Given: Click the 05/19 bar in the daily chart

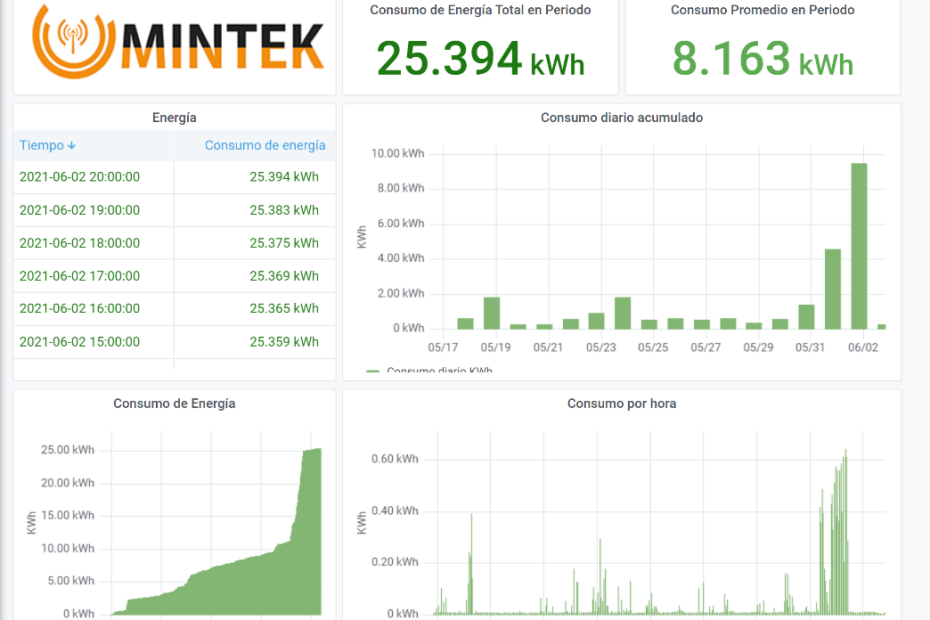Looking at the screenshot, I should pyautogui.click(x=491, y=314).
